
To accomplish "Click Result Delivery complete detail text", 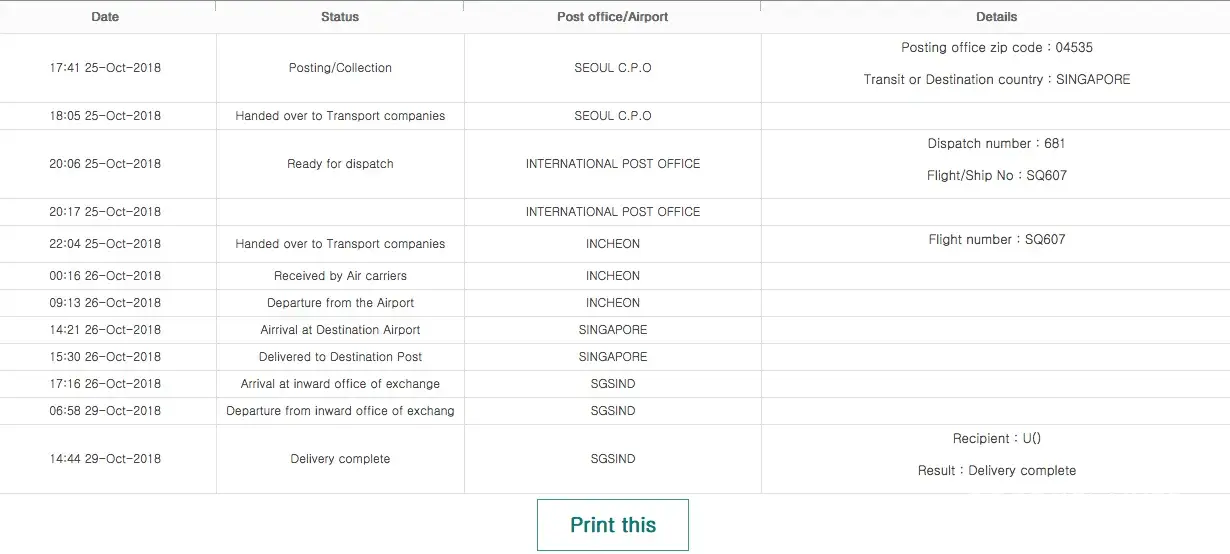I will point(996,471).
